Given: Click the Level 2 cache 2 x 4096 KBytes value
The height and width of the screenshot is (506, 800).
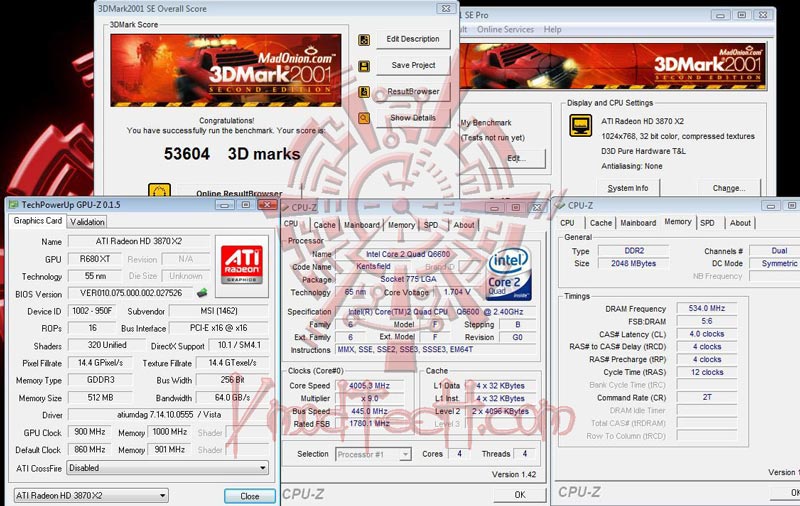Looking at the screenshot, I should coord(500,411).
